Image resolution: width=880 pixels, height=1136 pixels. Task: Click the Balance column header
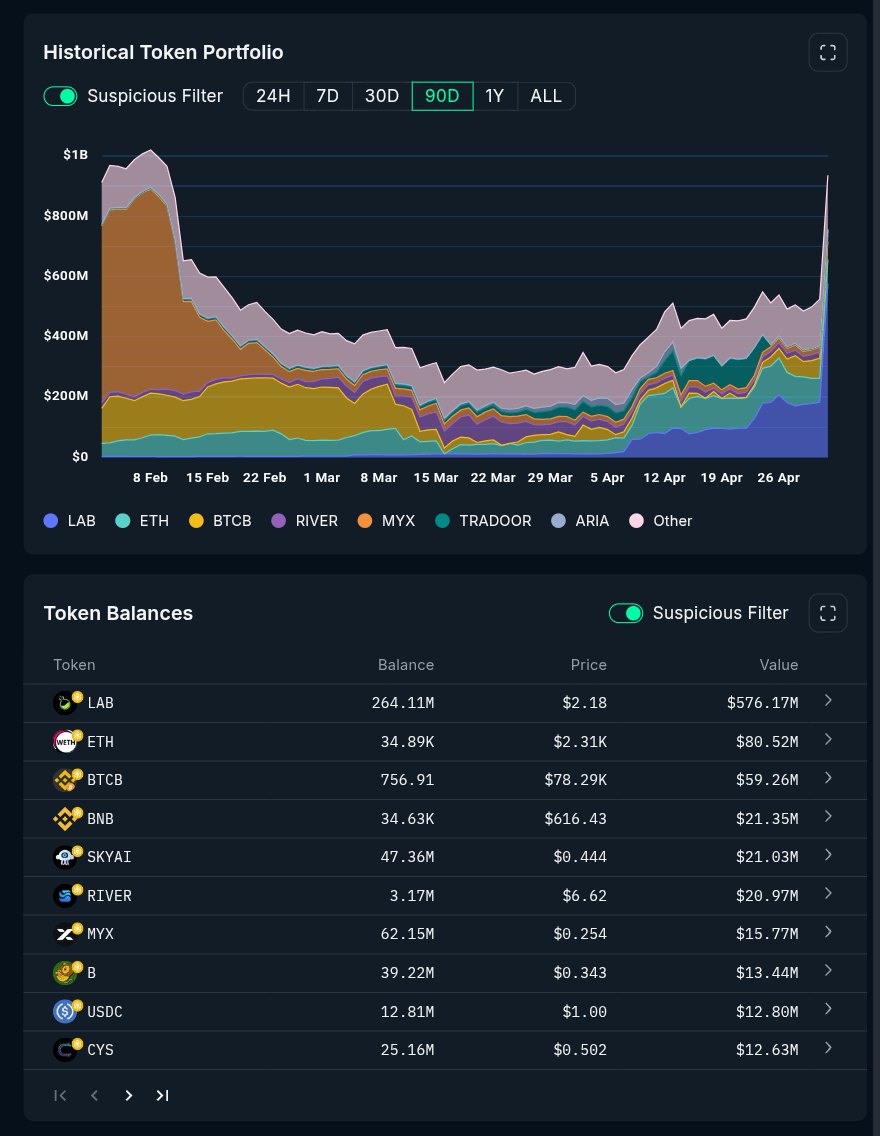[406, 664]
